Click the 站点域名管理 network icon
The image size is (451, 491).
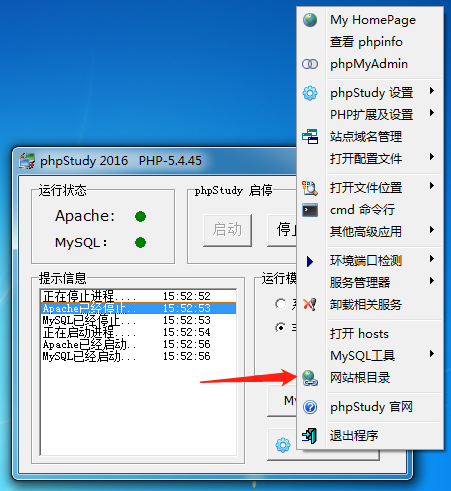click(x=310, y=137)
